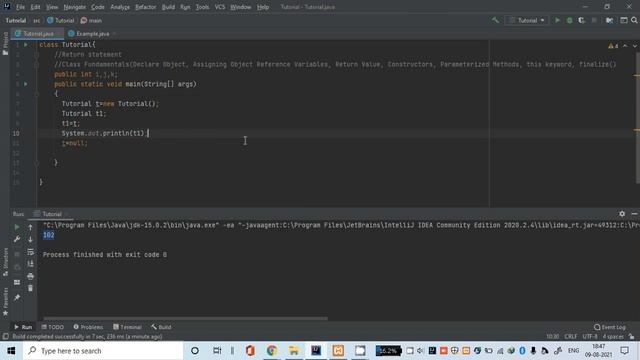Click the layout icon in Run panel sidebar
640x360 pixels.
17,282
